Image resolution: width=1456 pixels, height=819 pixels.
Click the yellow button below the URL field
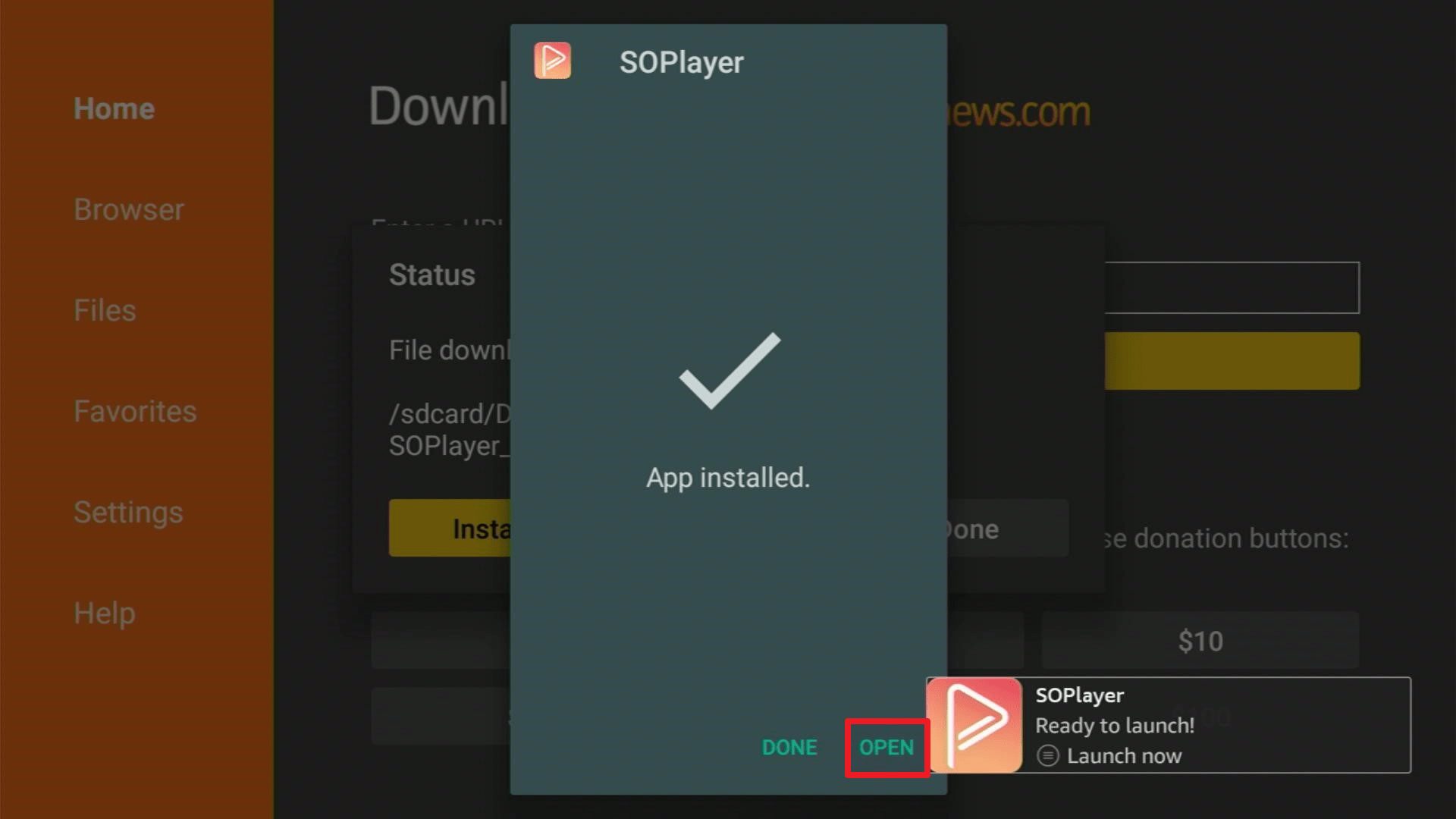[x=1232, y=361]
